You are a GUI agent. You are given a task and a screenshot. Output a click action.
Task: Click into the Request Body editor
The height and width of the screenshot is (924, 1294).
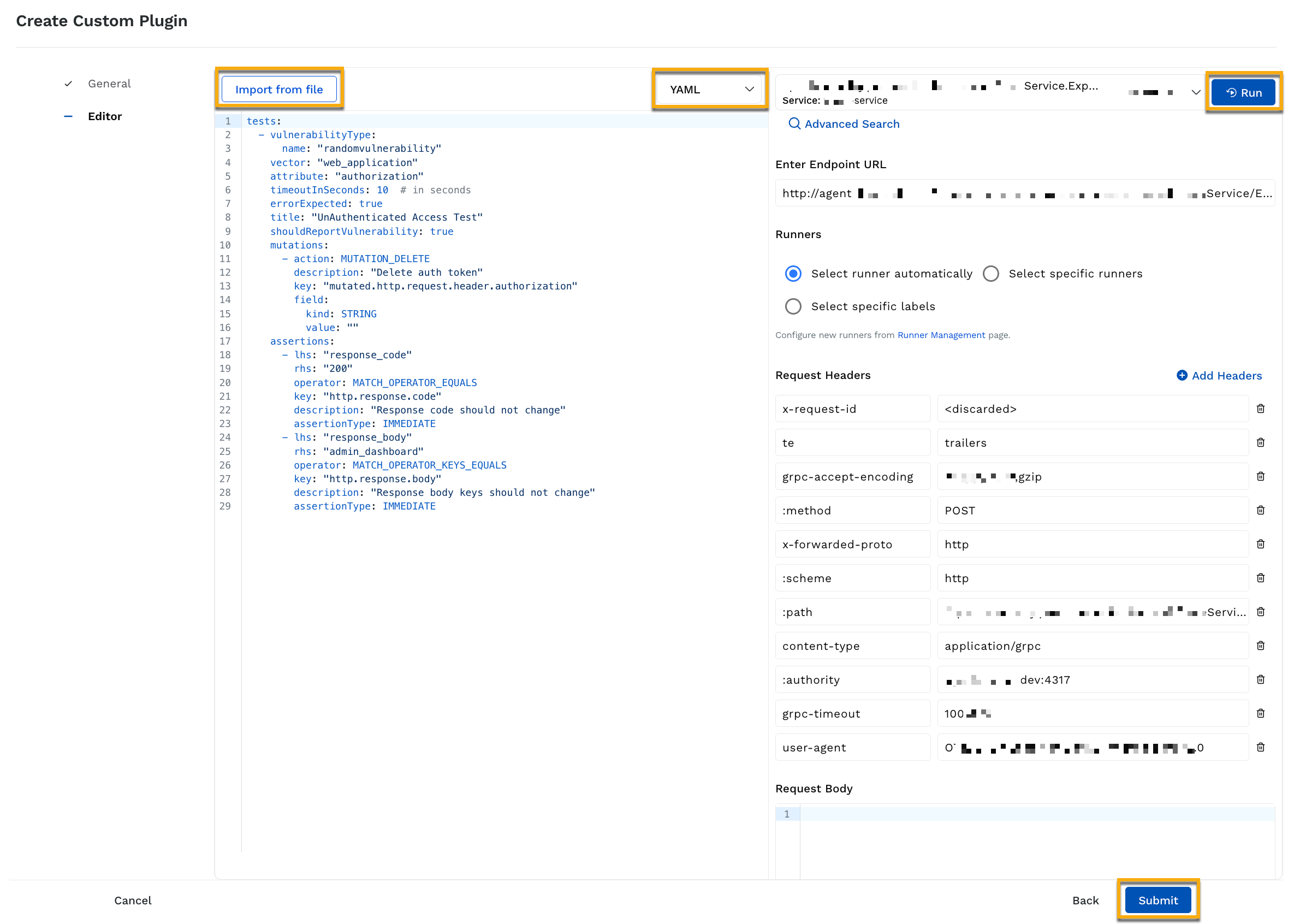tap(1037, 842)
